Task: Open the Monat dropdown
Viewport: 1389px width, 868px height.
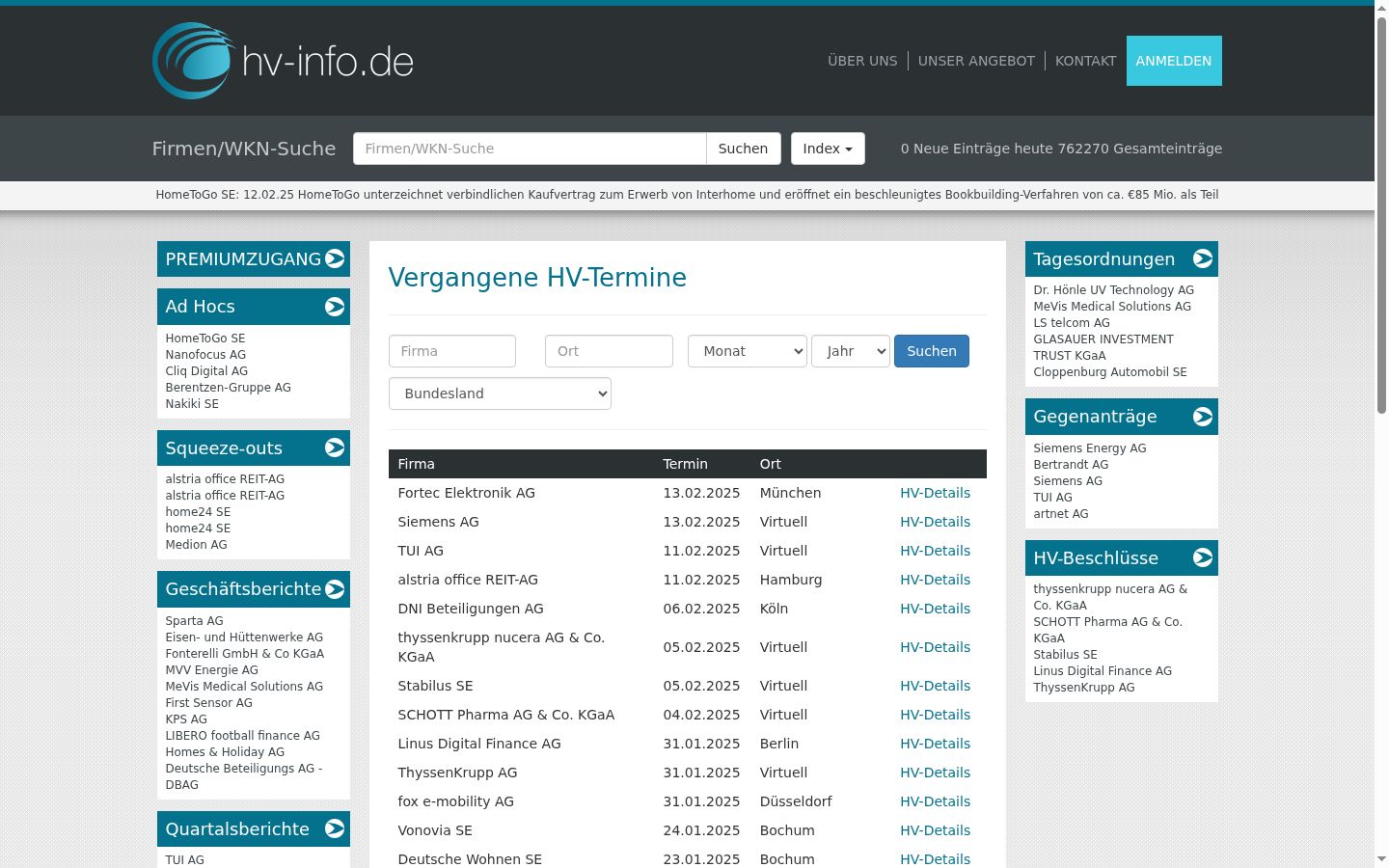Action: point(748,351)
